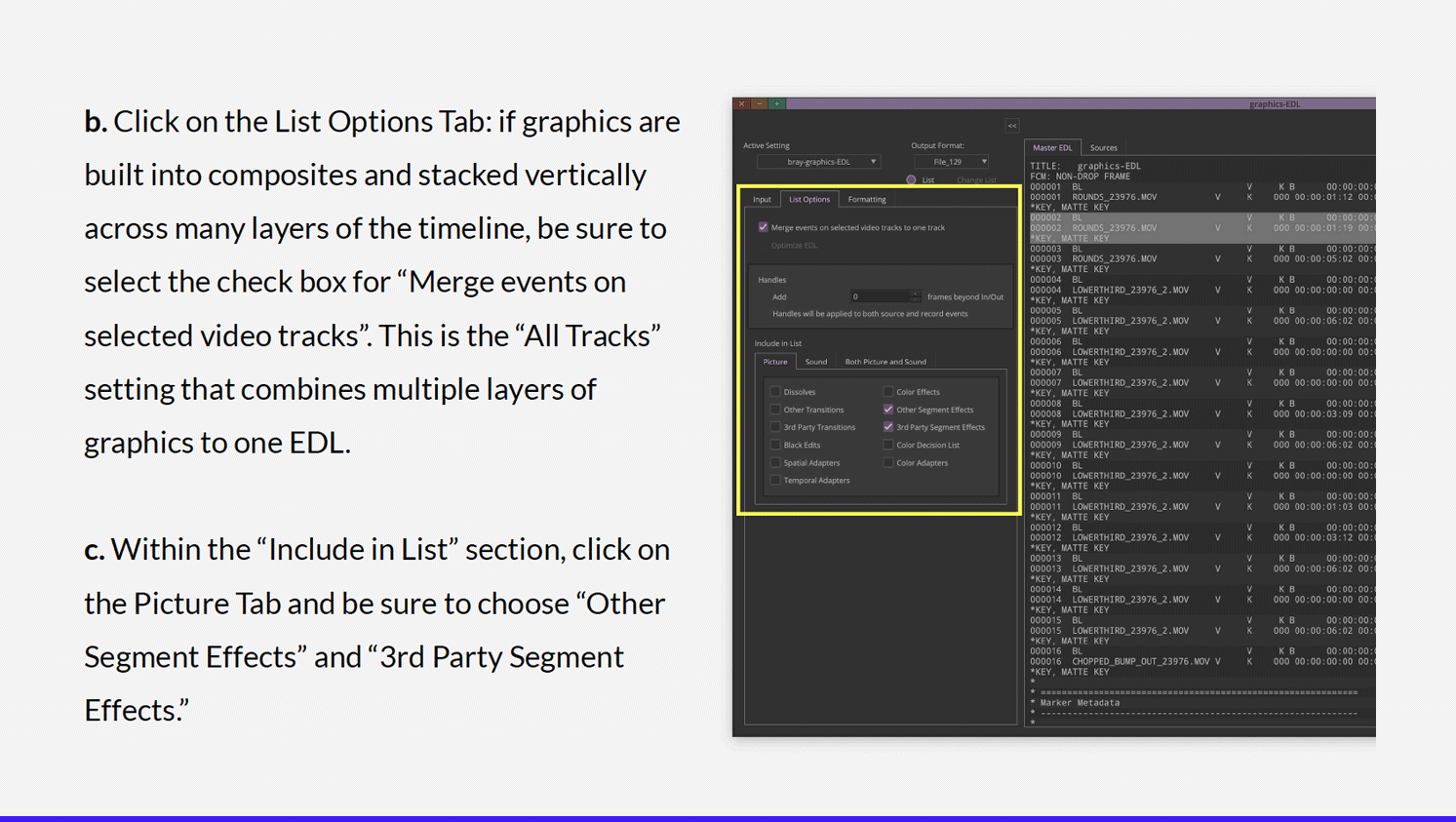Image resolution: width=1456 pixels, height=822 pixels.
Task: Enable Temporal Adapters in list
Action: pos(775,480)
